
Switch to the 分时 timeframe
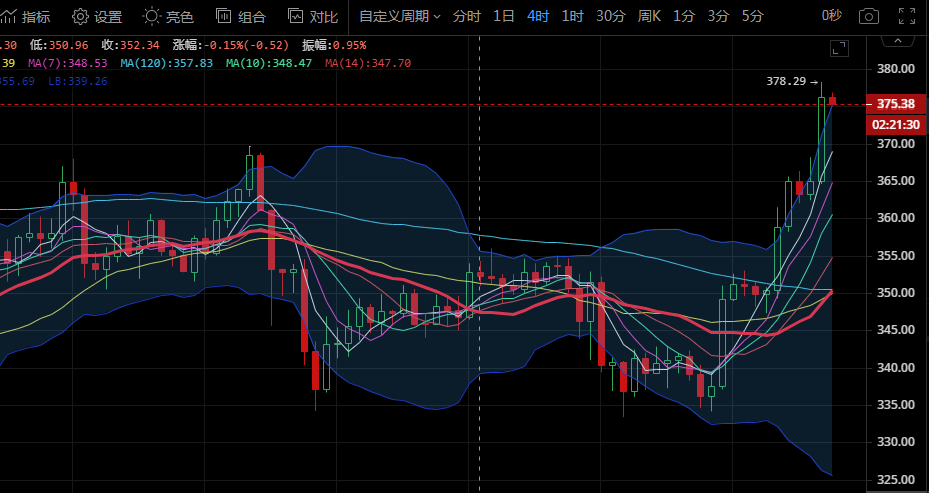466,16
